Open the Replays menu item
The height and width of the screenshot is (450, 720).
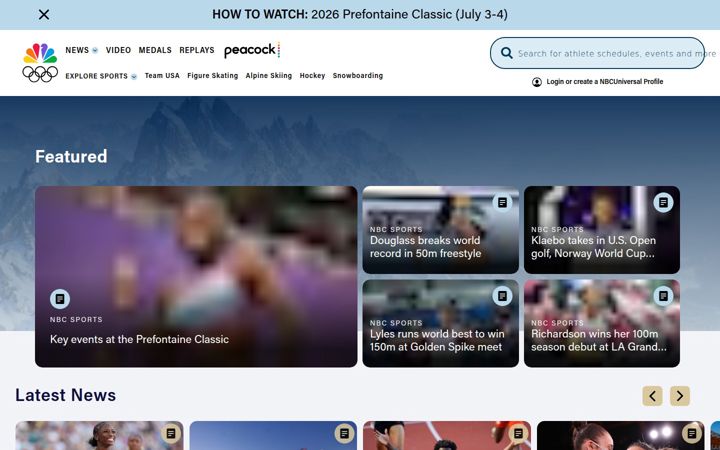click(197, 50)
